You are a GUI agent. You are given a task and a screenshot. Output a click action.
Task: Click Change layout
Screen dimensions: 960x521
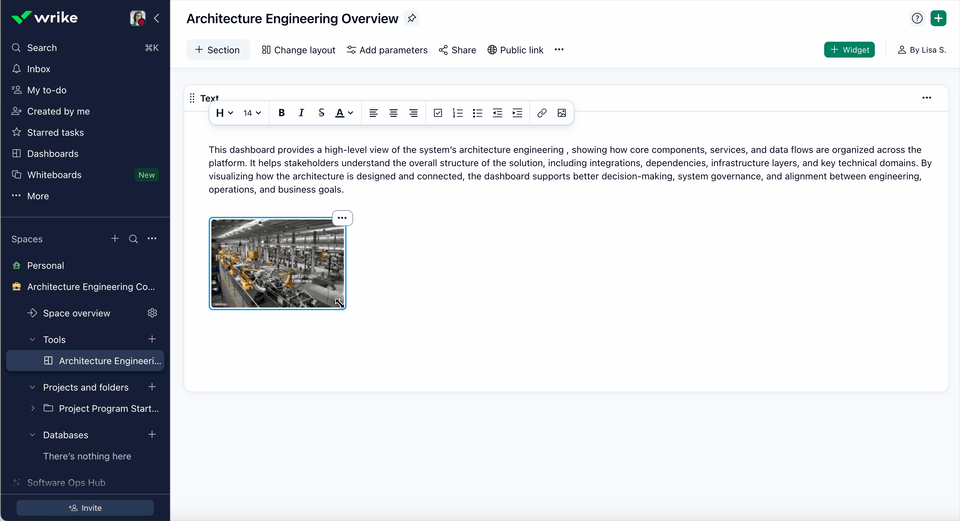click(x=298, y=50)
